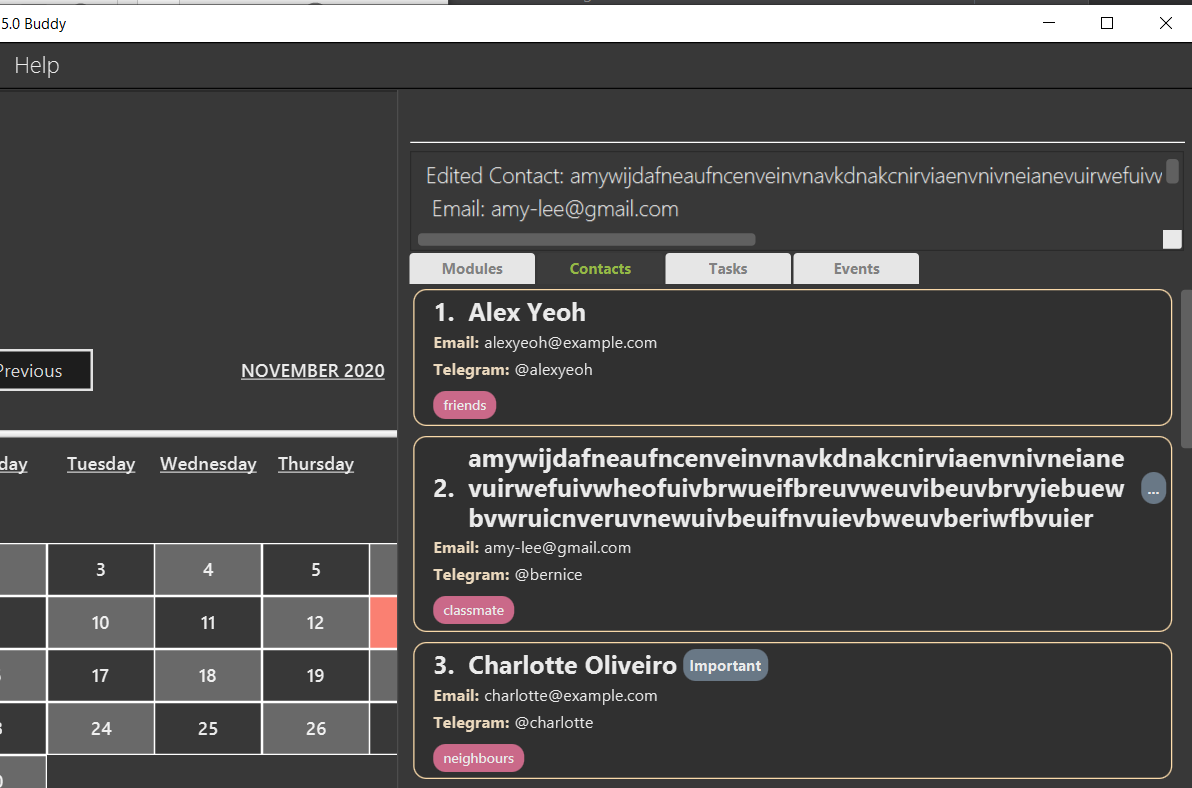This screenshot has height=788, width=1192.
Task: Click the white corner square in the result box
Action: point(1172,239)
